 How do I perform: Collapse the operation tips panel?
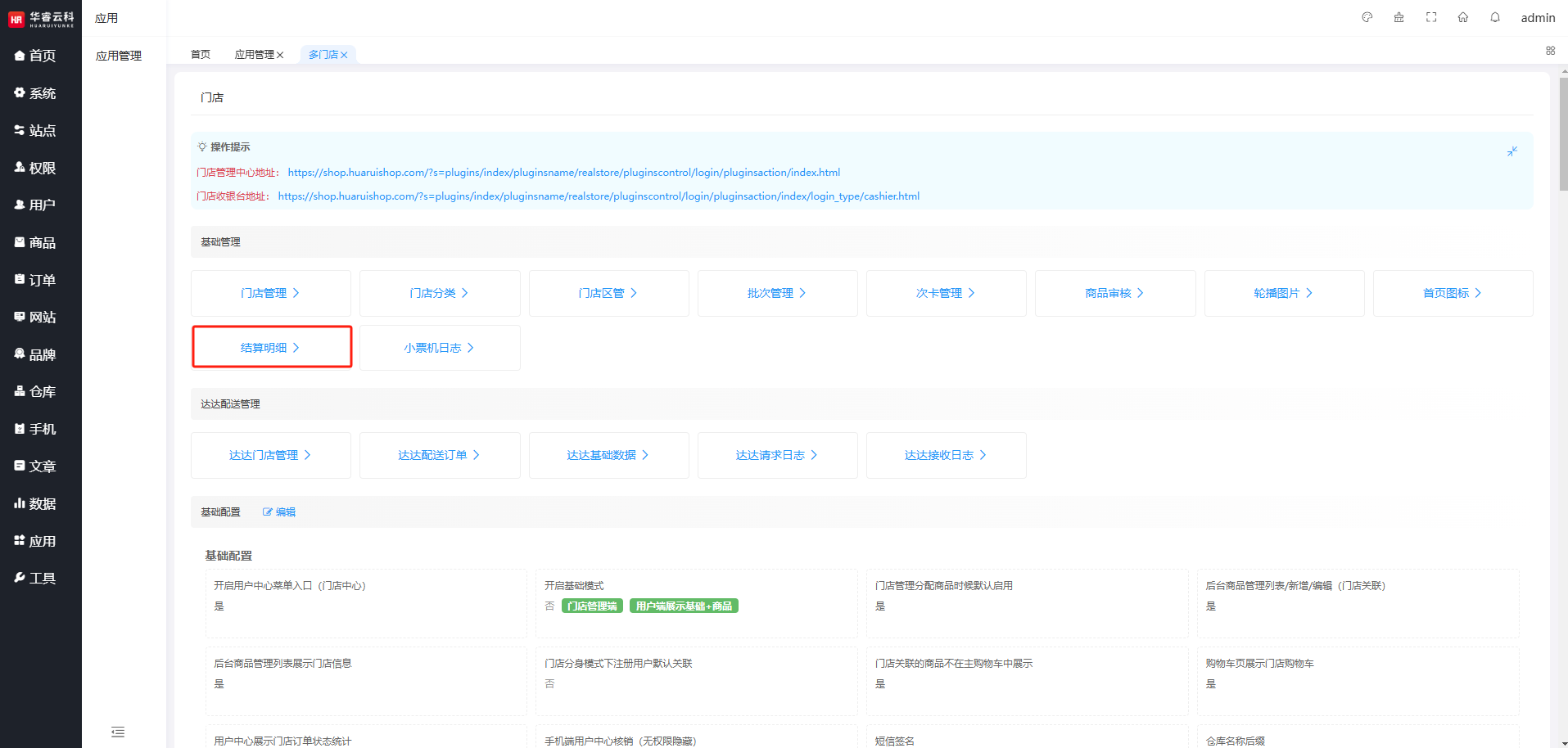pos(1512,151)
